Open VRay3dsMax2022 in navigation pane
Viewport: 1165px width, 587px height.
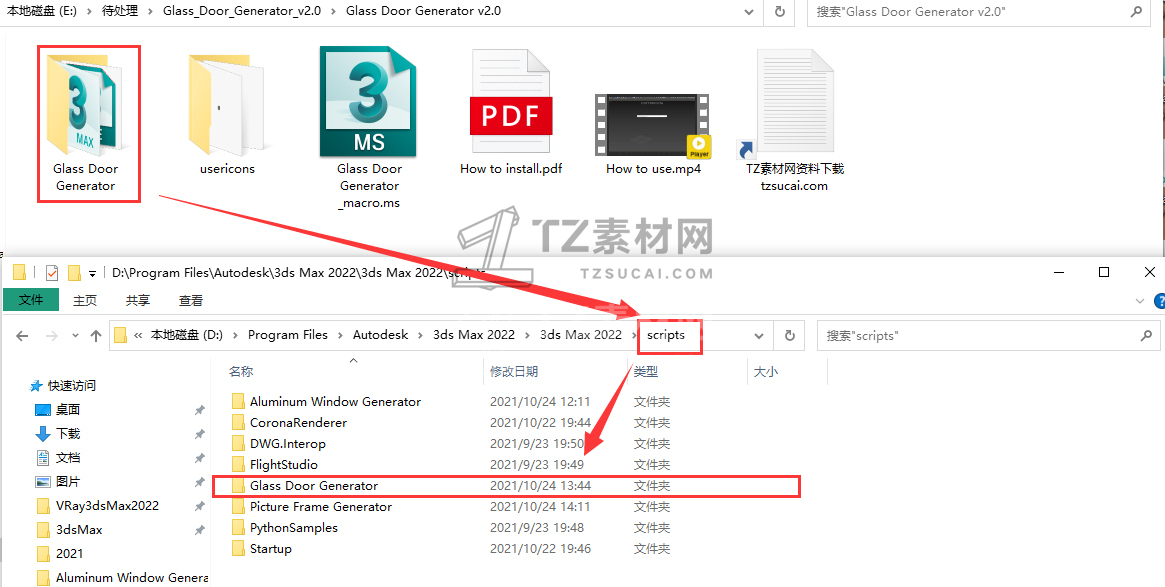[107, 506]
